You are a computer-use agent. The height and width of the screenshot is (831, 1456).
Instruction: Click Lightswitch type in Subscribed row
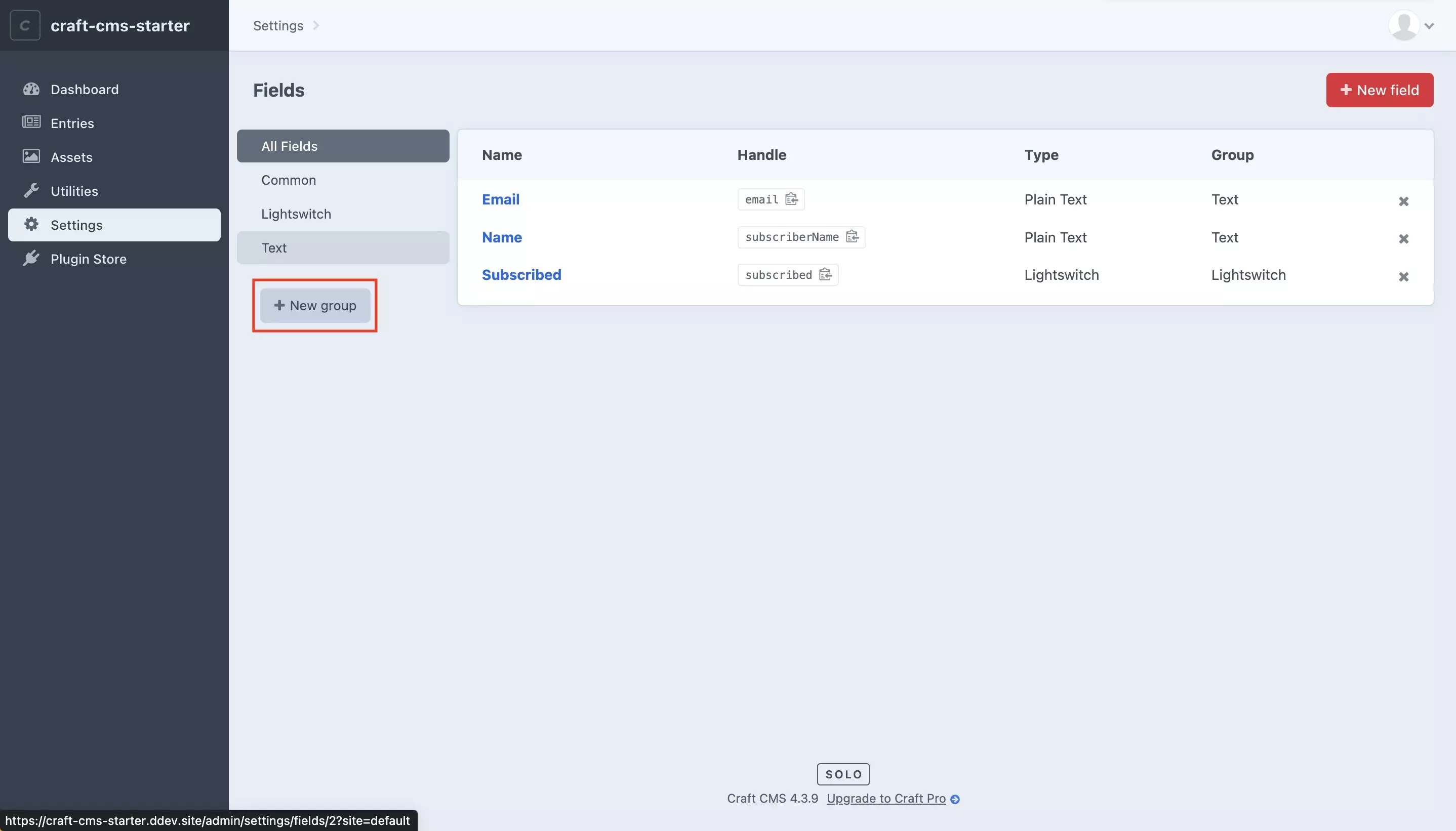(1061, 274)
